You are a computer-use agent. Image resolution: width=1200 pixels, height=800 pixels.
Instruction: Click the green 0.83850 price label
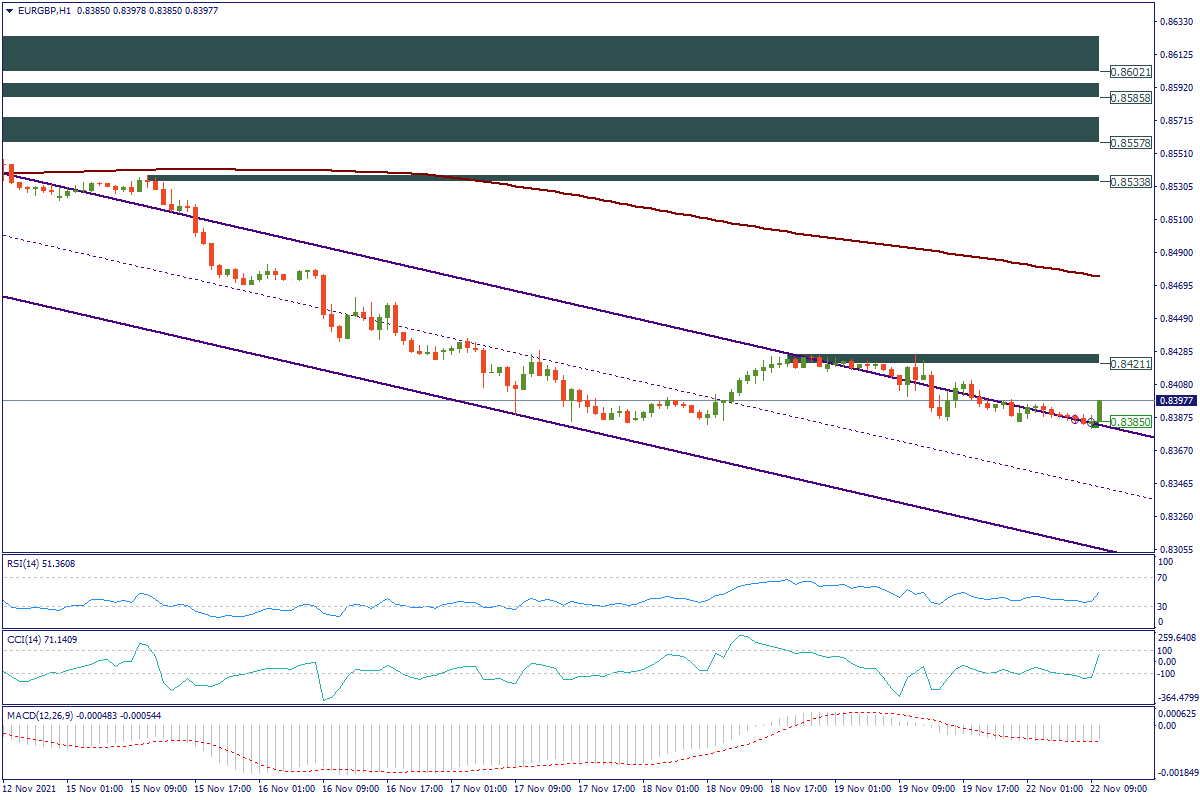(1131, 422)
